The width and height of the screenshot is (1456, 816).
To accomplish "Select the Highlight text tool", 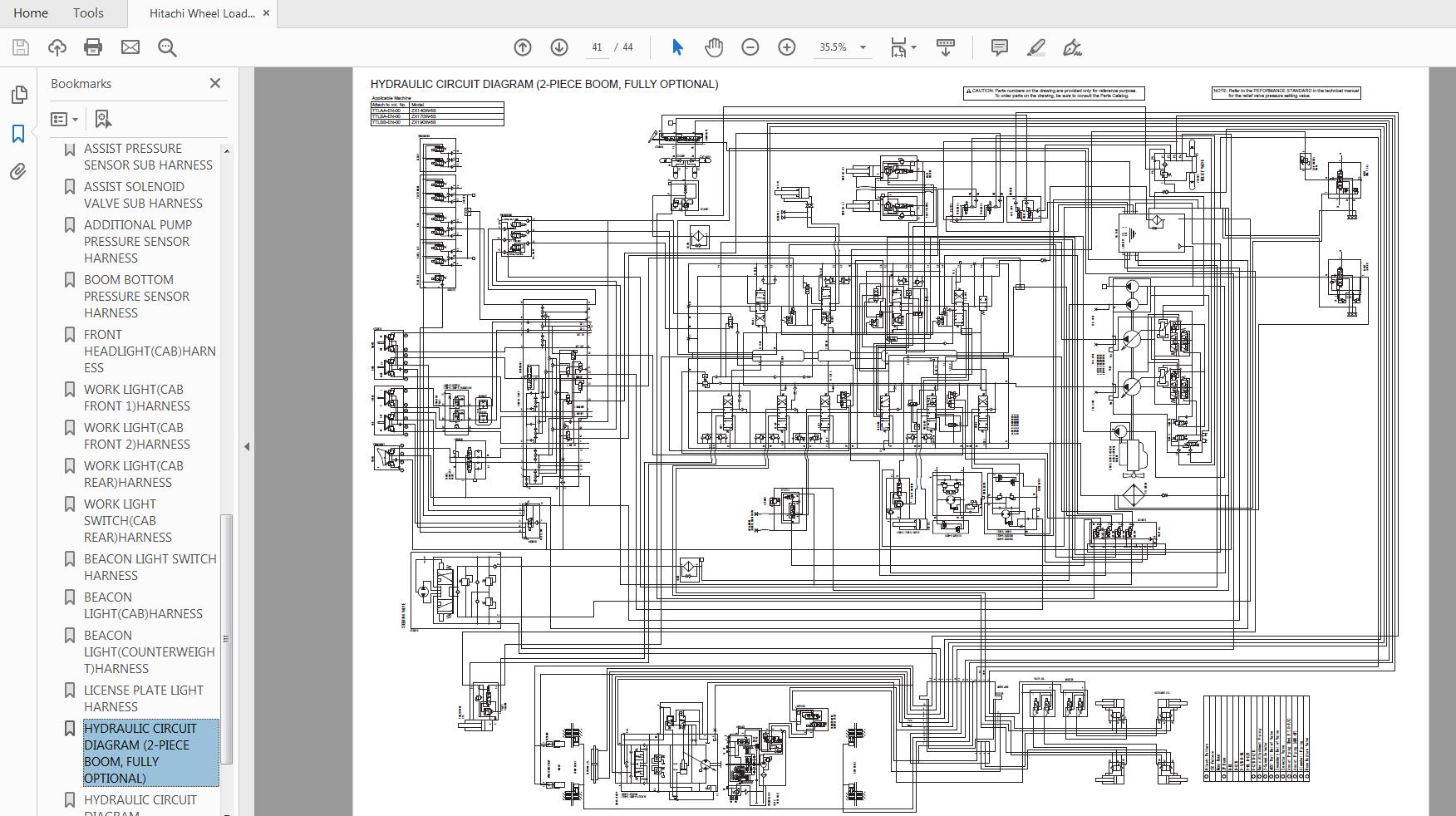I will click(x=1035, y=47).
